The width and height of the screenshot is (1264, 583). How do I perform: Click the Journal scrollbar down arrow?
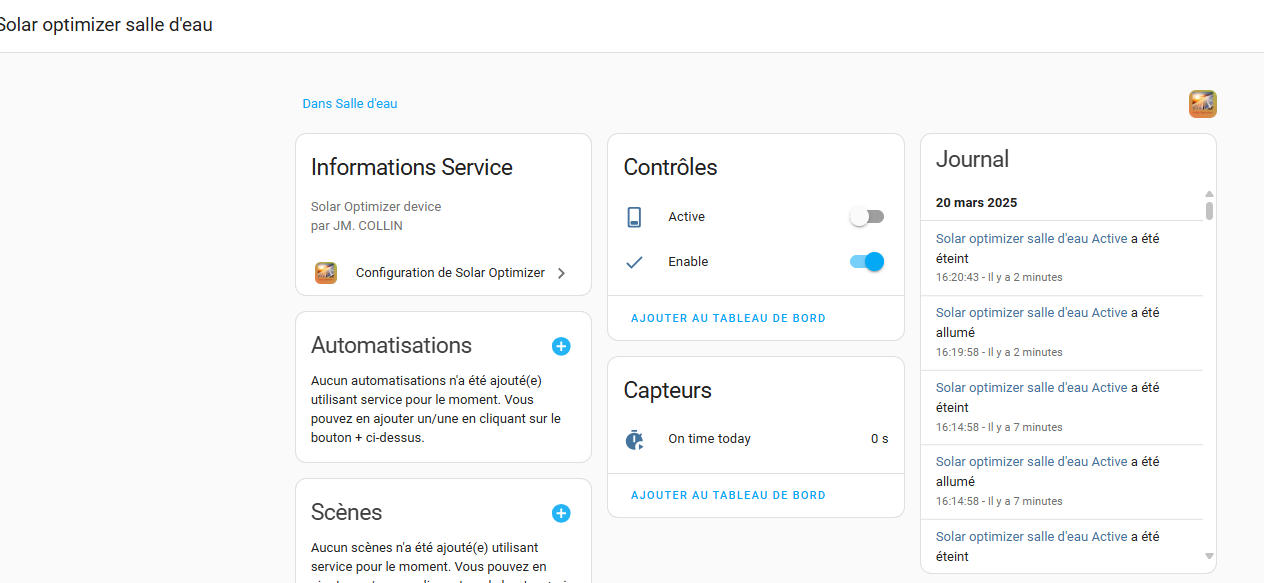[1209, 556]
